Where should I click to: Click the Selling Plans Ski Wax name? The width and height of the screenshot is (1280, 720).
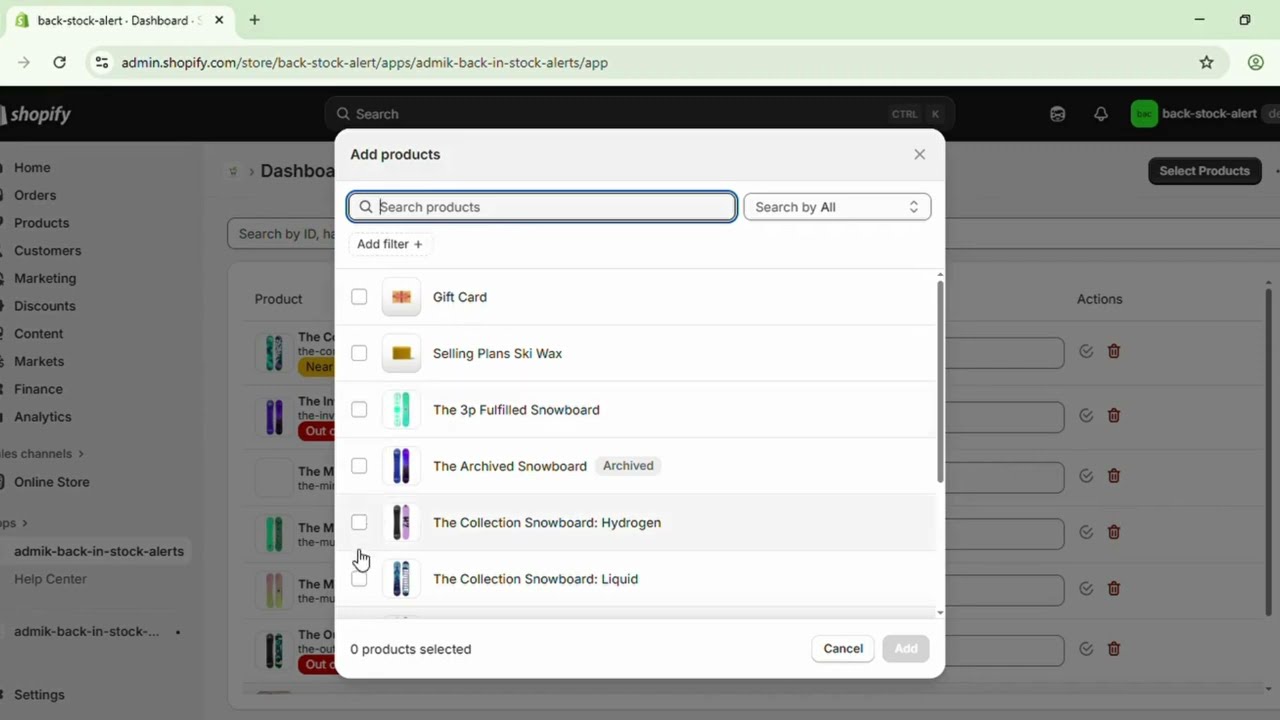click(497, 353)
